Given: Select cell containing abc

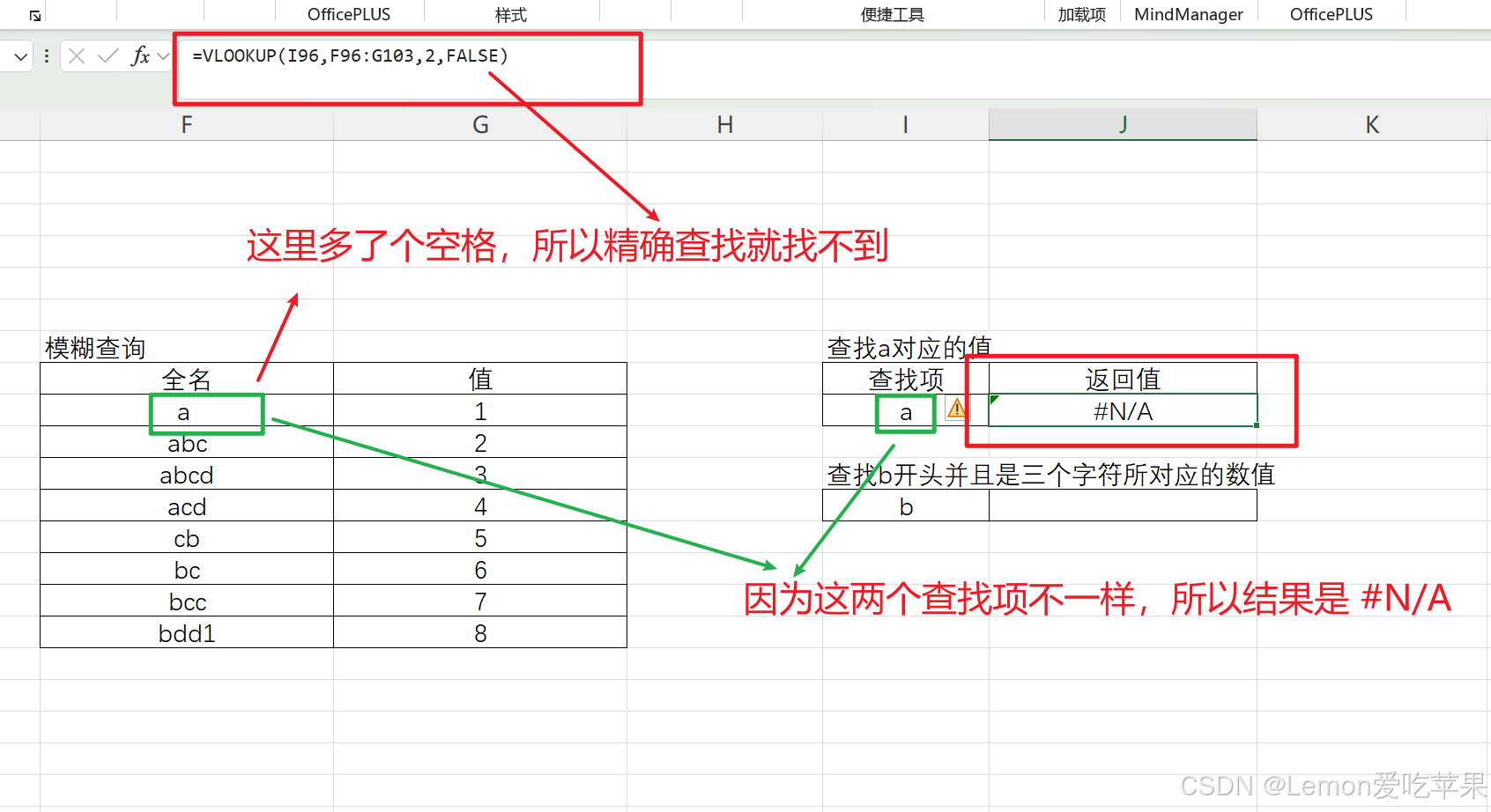Looking at the screenshot, I should pos(187,442).
